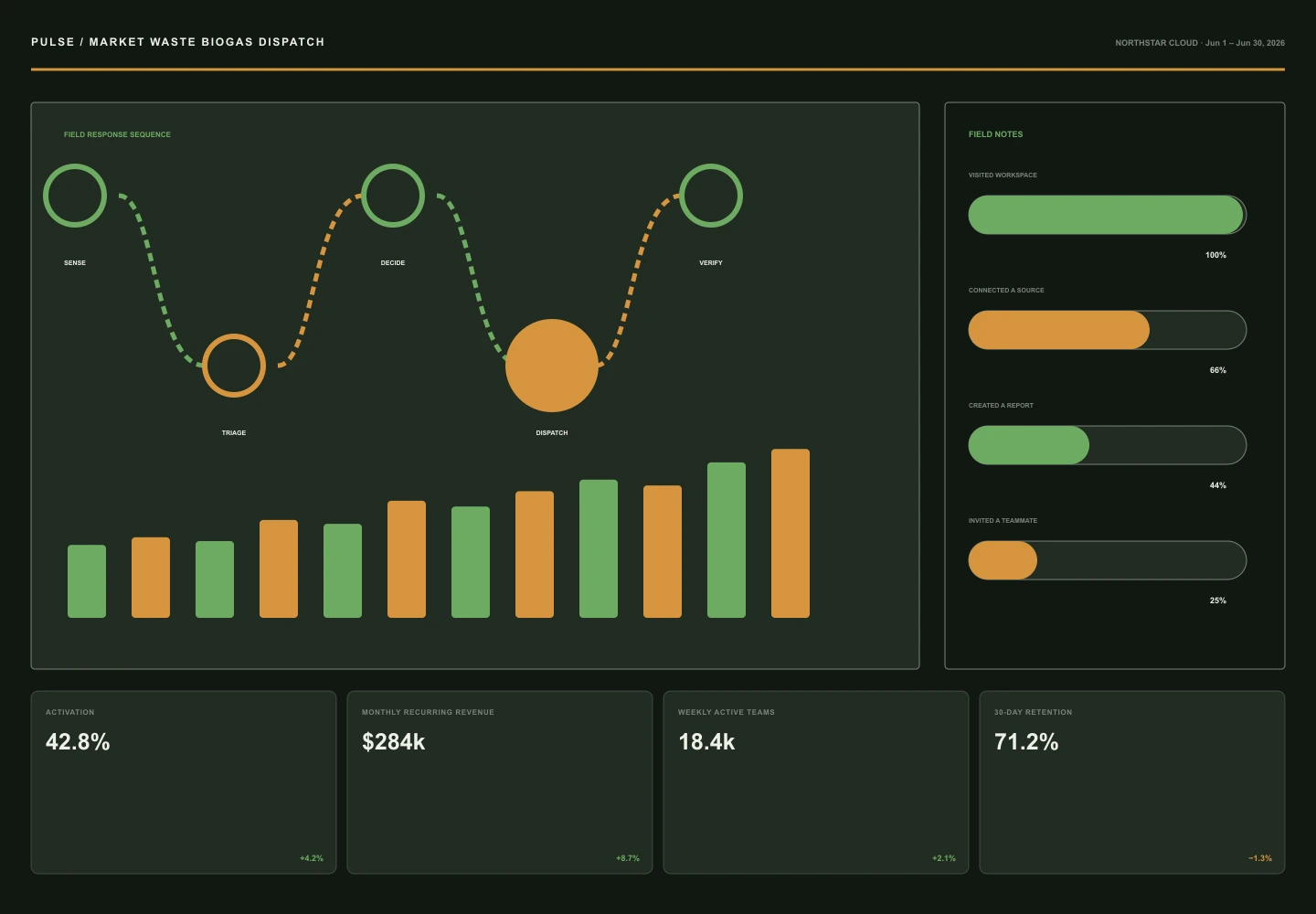Click the +2.1% change indicator
The image size is (1316, 914).
point(944,858)
